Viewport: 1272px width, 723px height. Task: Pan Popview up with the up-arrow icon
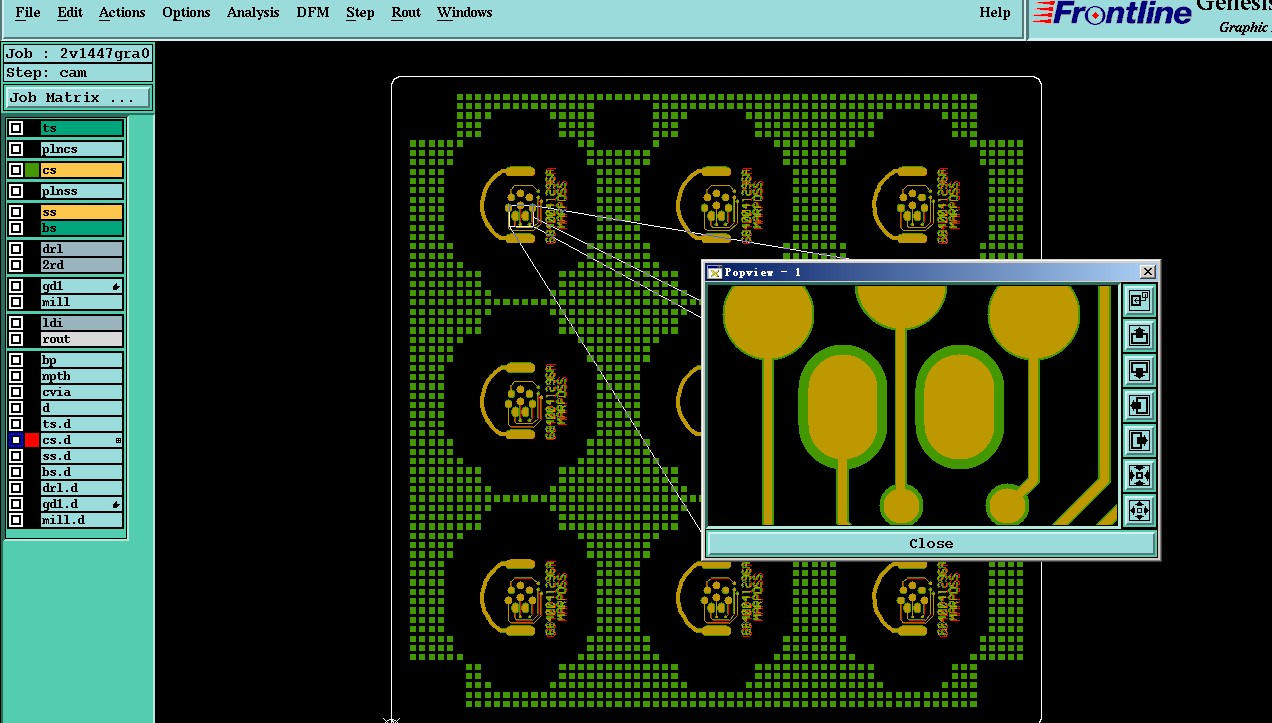1139,335
